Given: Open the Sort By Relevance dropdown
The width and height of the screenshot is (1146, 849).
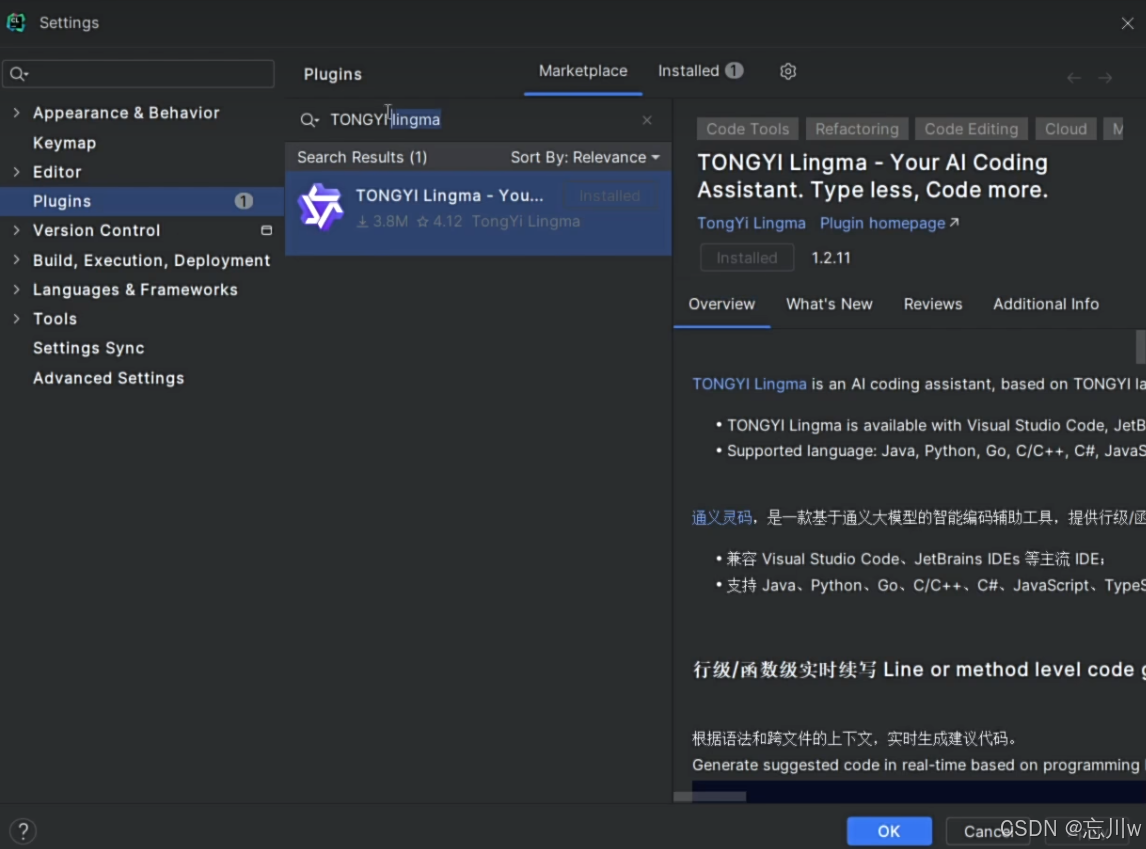Looking at the screenshot, I should click(585, 157).
